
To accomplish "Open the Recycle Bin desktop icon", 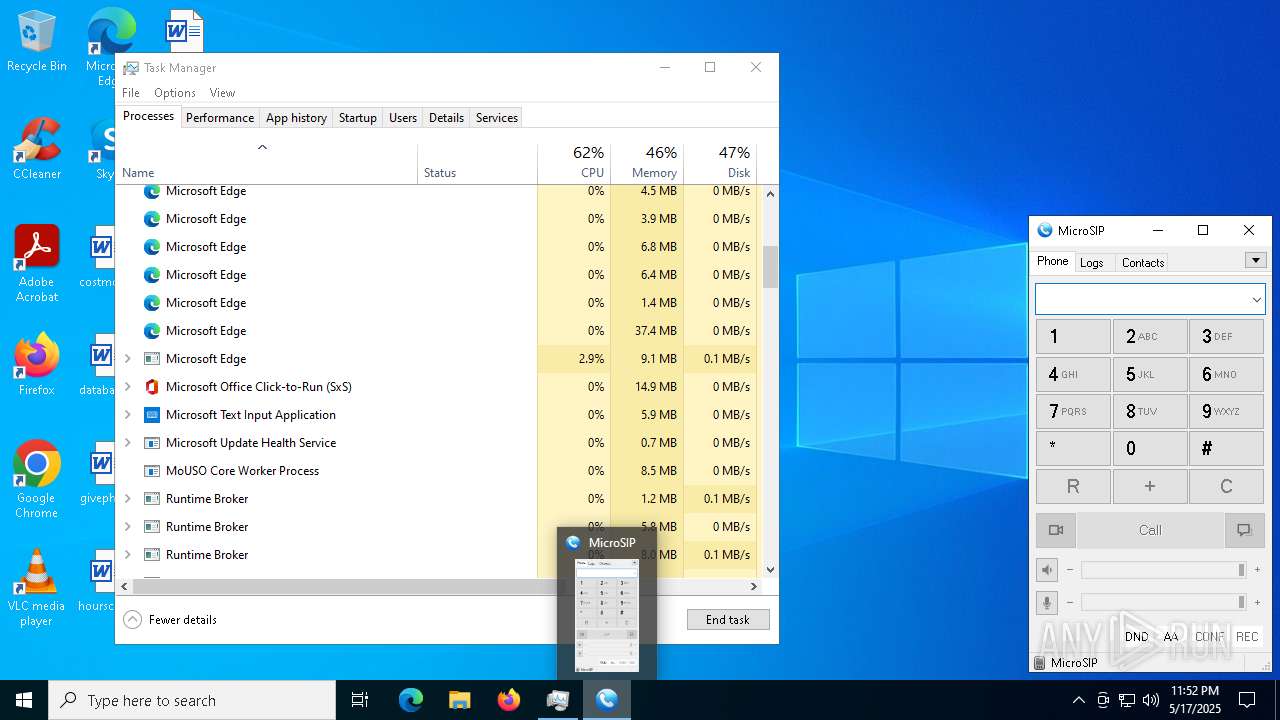I will (x=37, y=42).
